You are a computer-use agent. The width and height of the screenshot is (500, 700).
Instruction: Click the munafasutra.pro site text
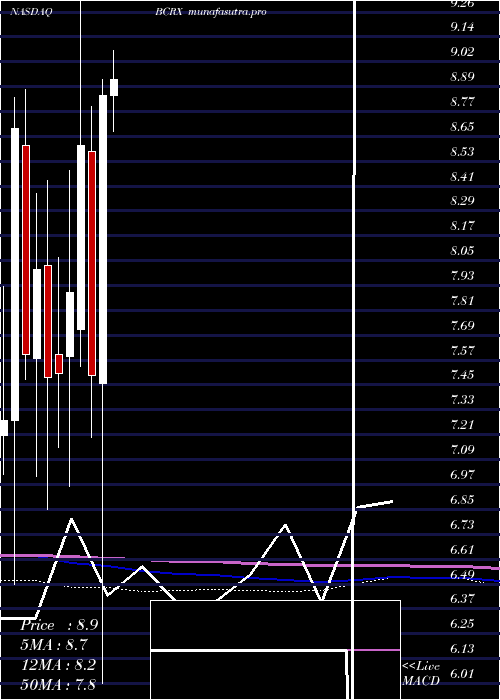click(228, 12)
